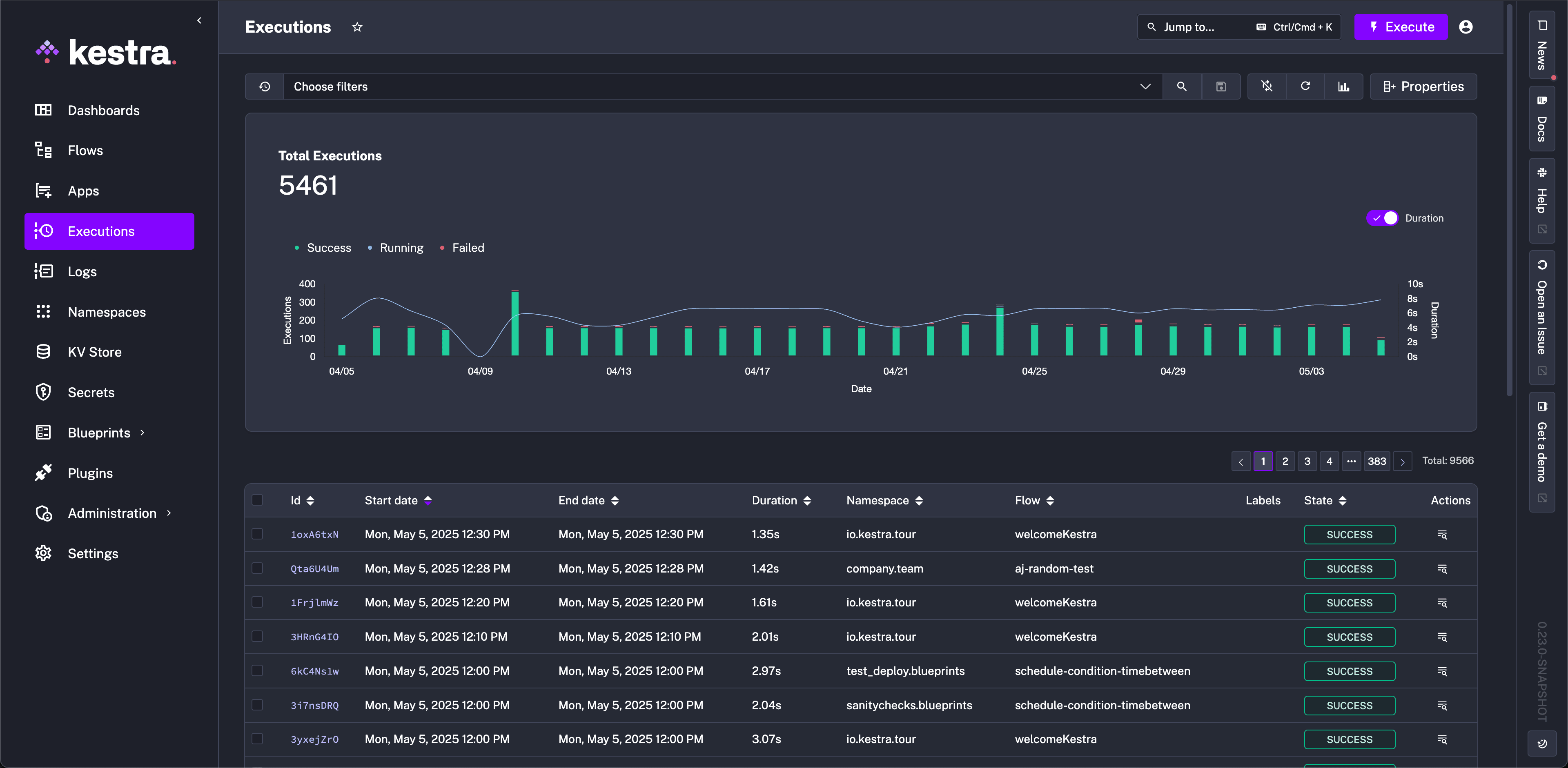Expand the Blueprints sidebar section

coord(143,432)
